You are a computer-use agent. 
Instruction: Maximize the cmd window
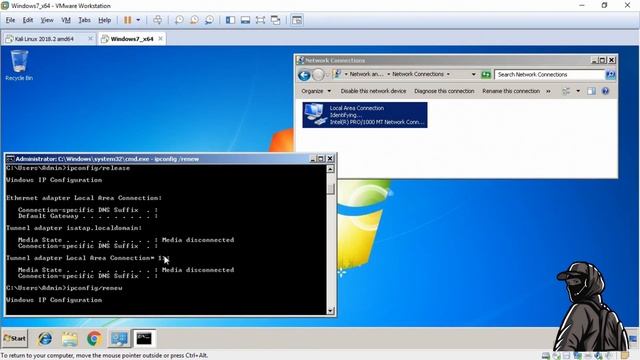[x=321, y=159]
